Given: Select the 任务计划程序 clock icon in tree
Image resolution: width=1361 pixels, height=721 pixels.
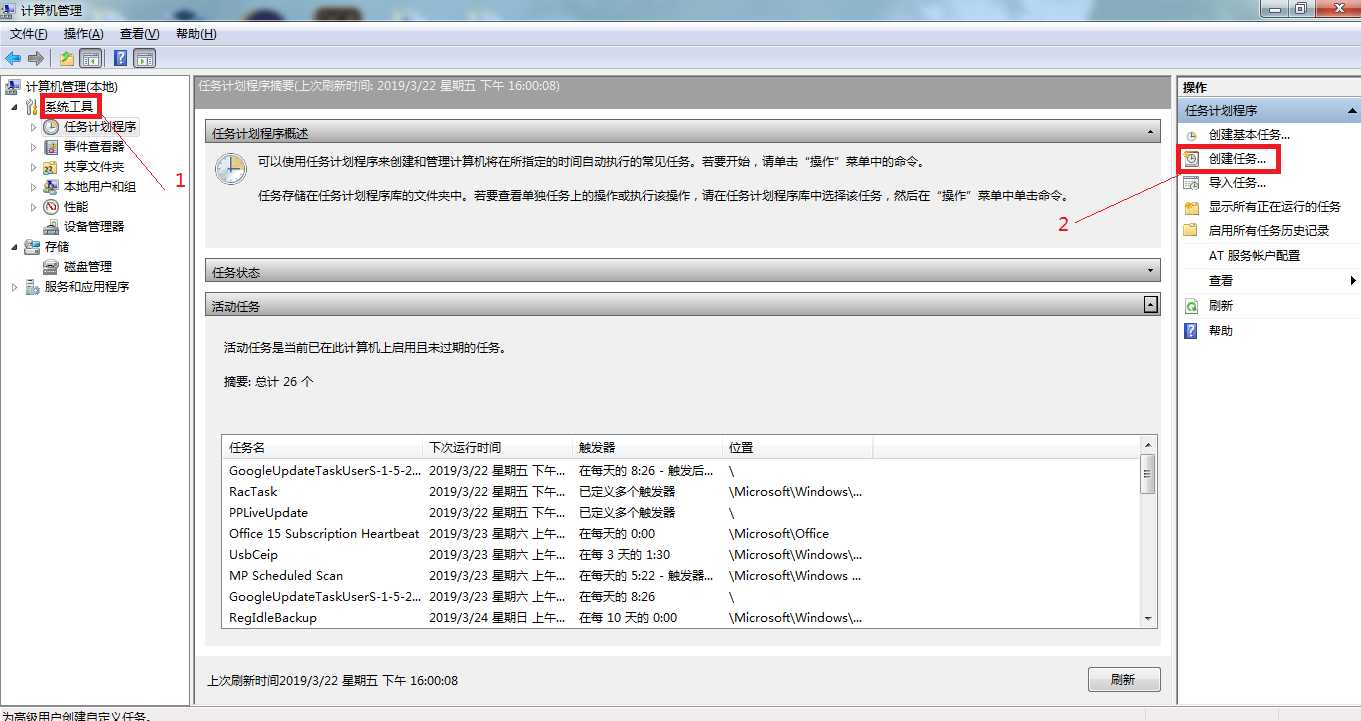Looking at the screenshot, I should click(51, 127).
